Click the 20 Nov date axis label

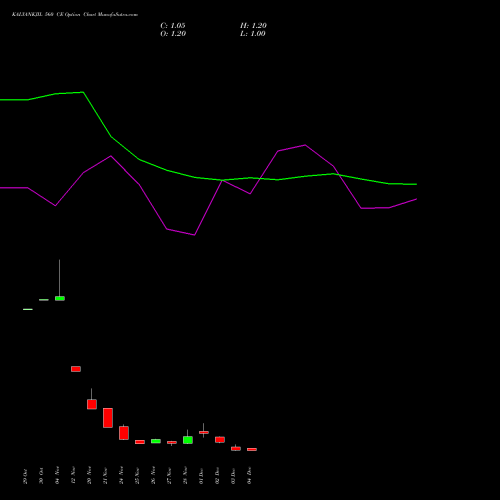90,475
